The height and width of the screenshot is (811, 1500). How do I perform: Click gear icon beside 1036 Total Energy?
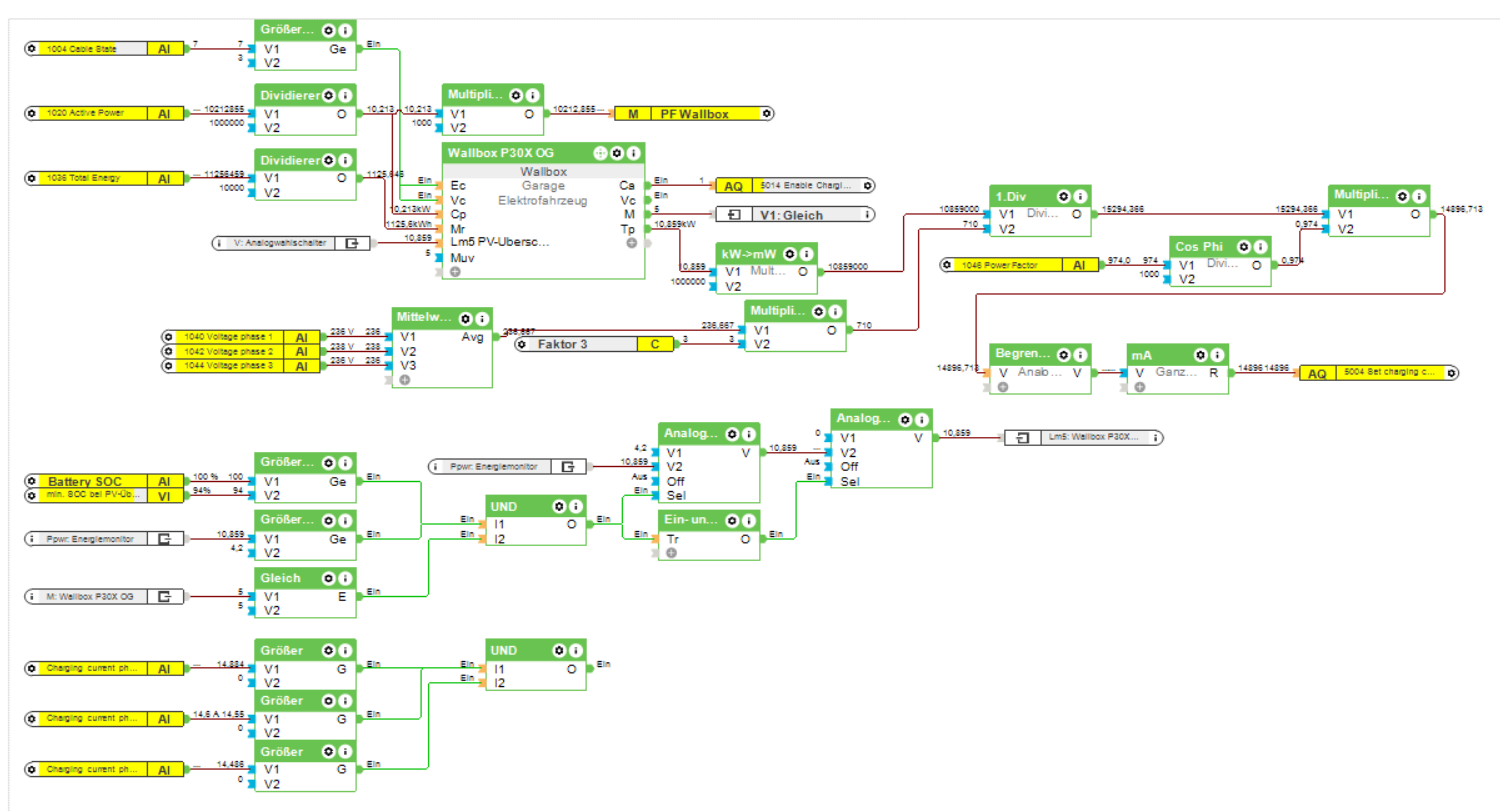pos(30,178)
